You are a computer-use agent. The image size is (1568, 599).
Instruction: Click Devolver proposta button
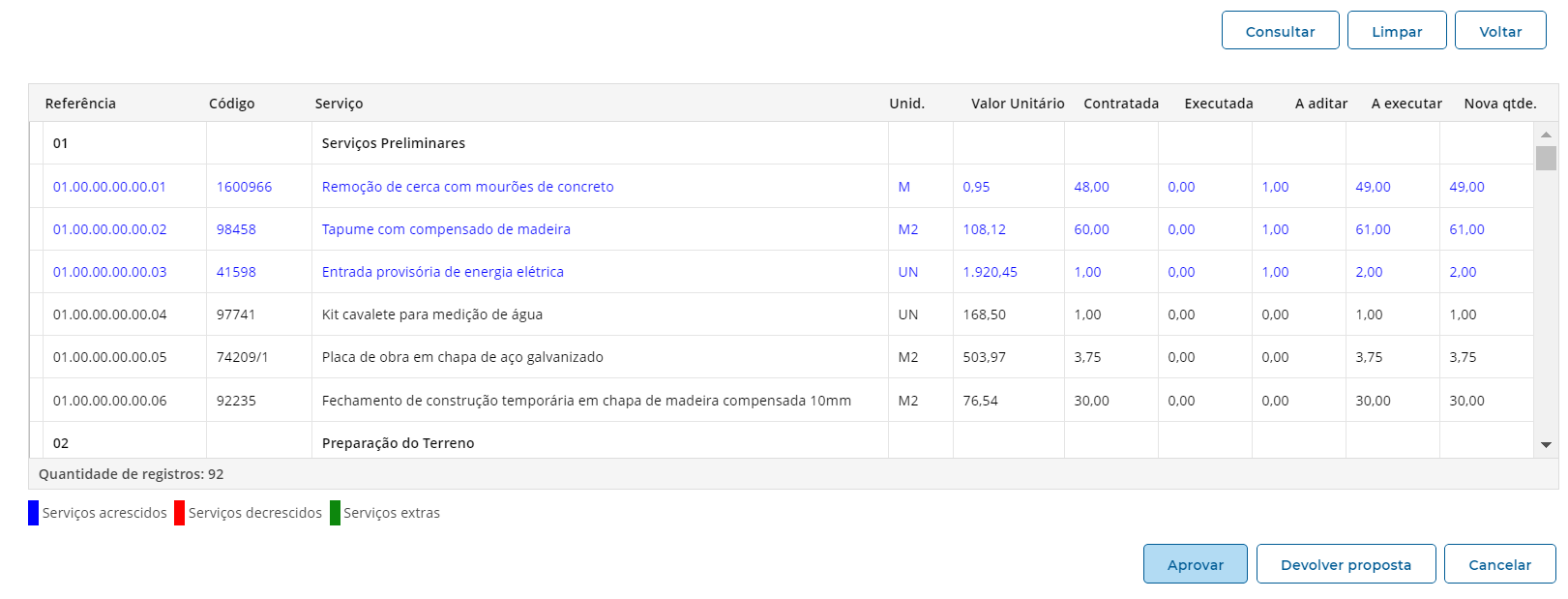(x=1345, y=564)
